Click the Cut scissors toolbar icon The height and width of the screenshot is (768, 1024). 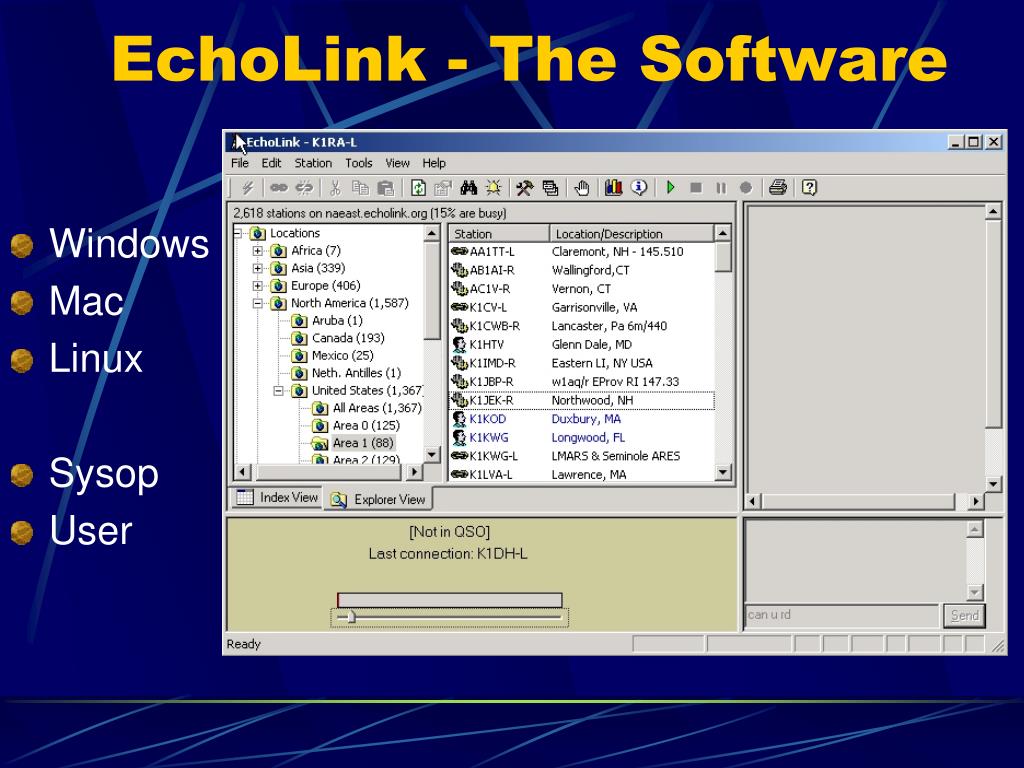pos(335,188)
